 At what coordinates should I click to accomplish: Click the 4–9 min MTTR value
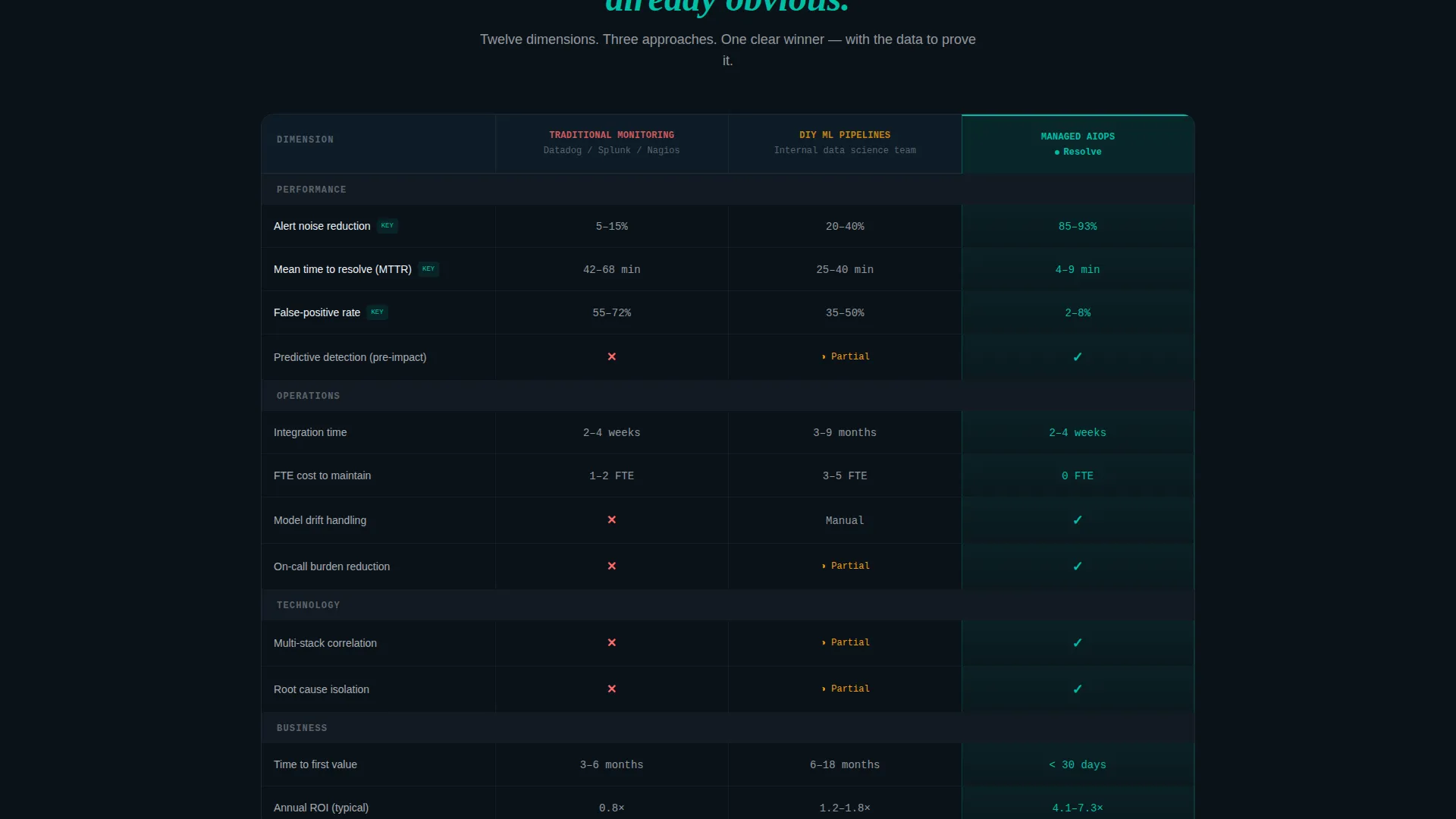tap(1078, 269)
